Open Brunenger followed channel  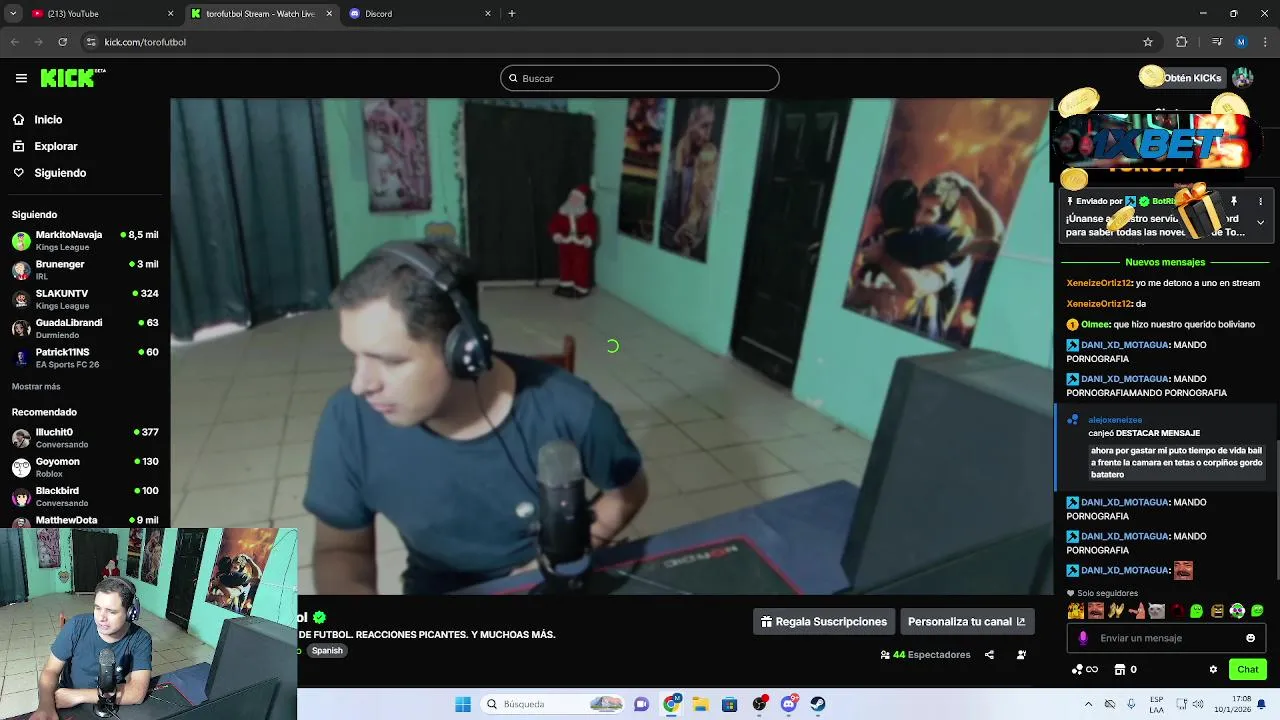pyautogui.click(x=85, y=270)
